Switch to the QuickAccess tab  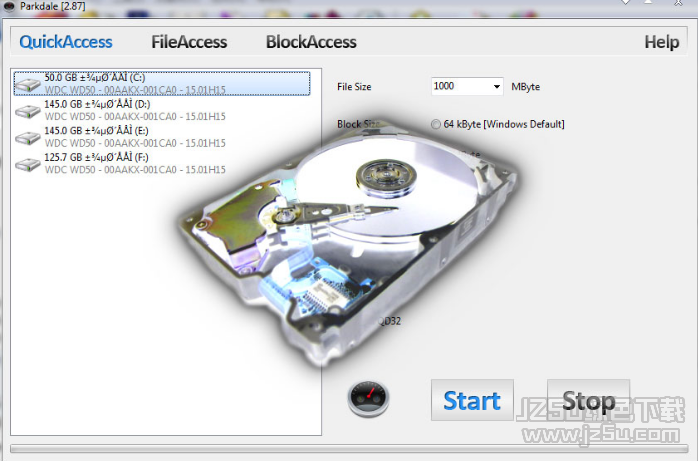click(66, 42)
